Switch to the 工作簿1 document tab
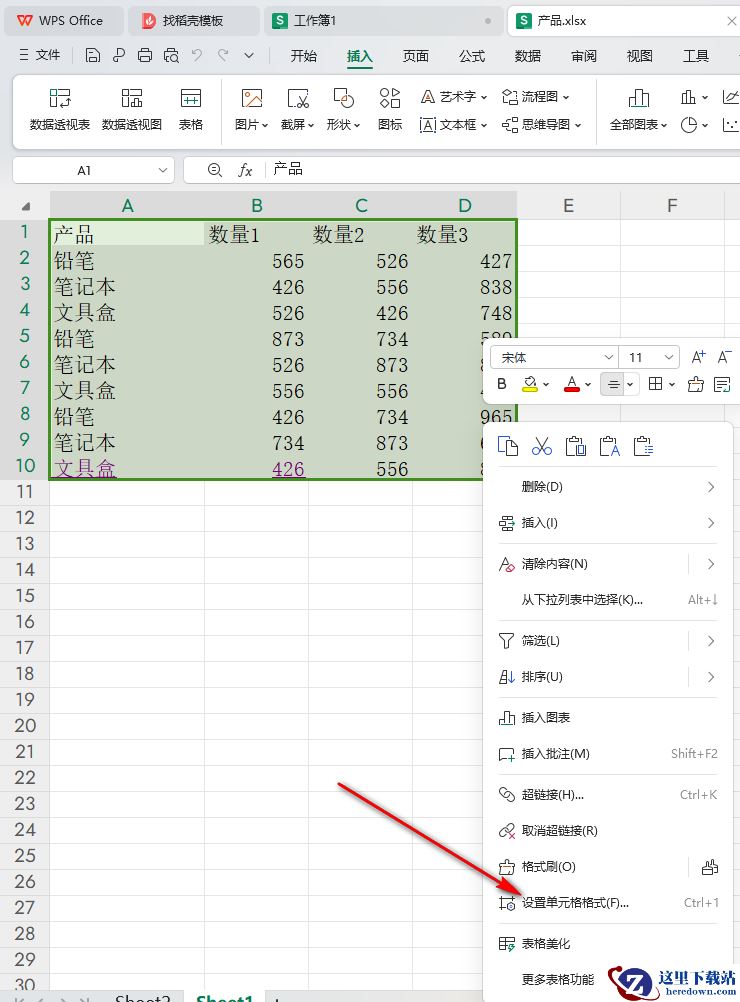The image size is (740, 1002). click(382, 21)
